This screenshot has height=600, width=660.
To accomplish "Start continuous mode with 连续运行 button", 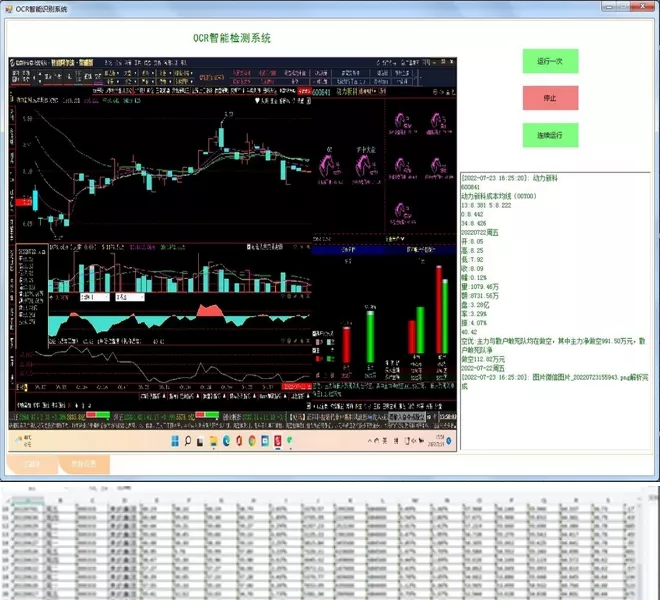I will point(550,135).
